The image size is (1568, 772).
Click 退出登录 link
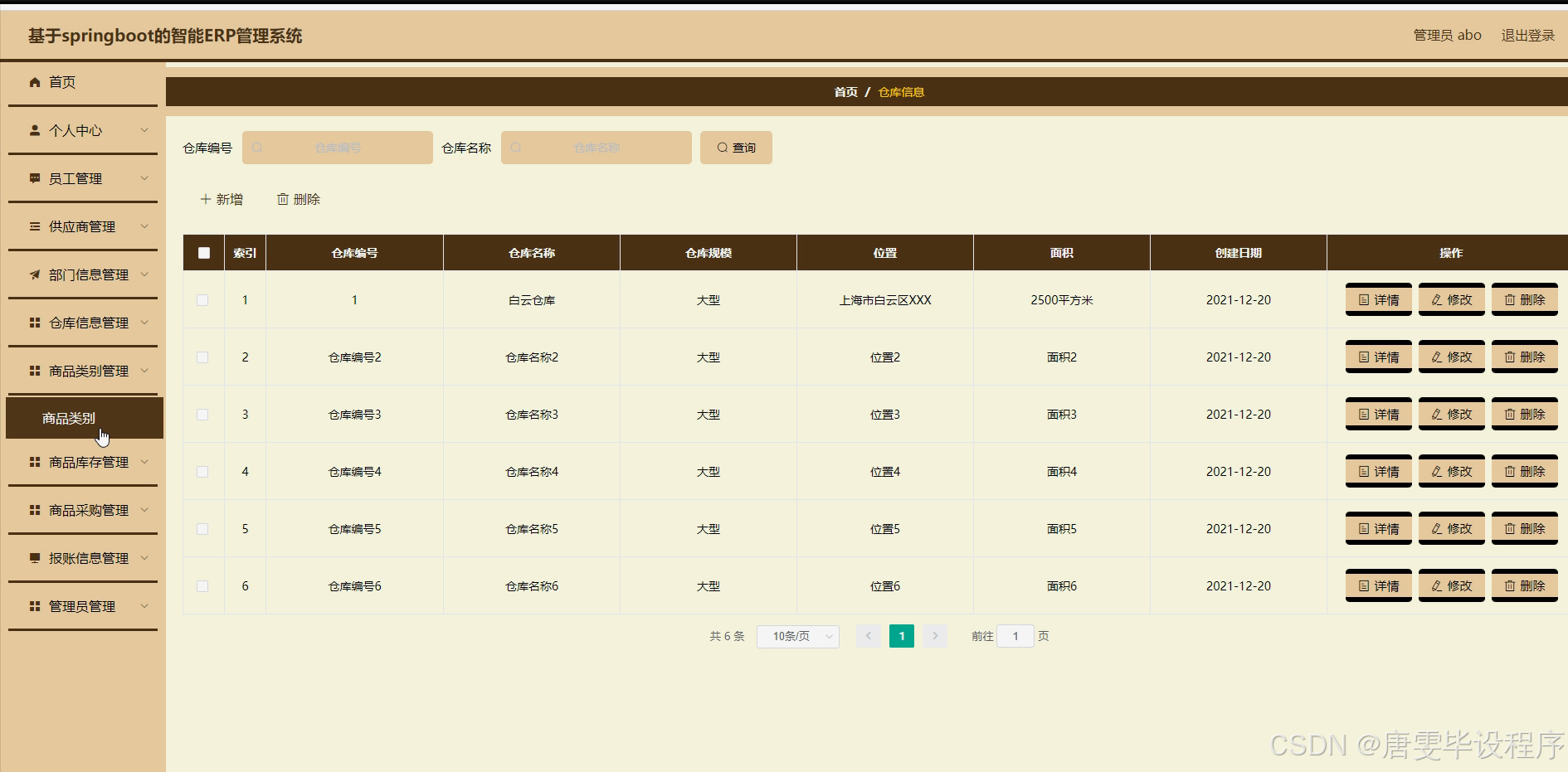(1528, 35)
